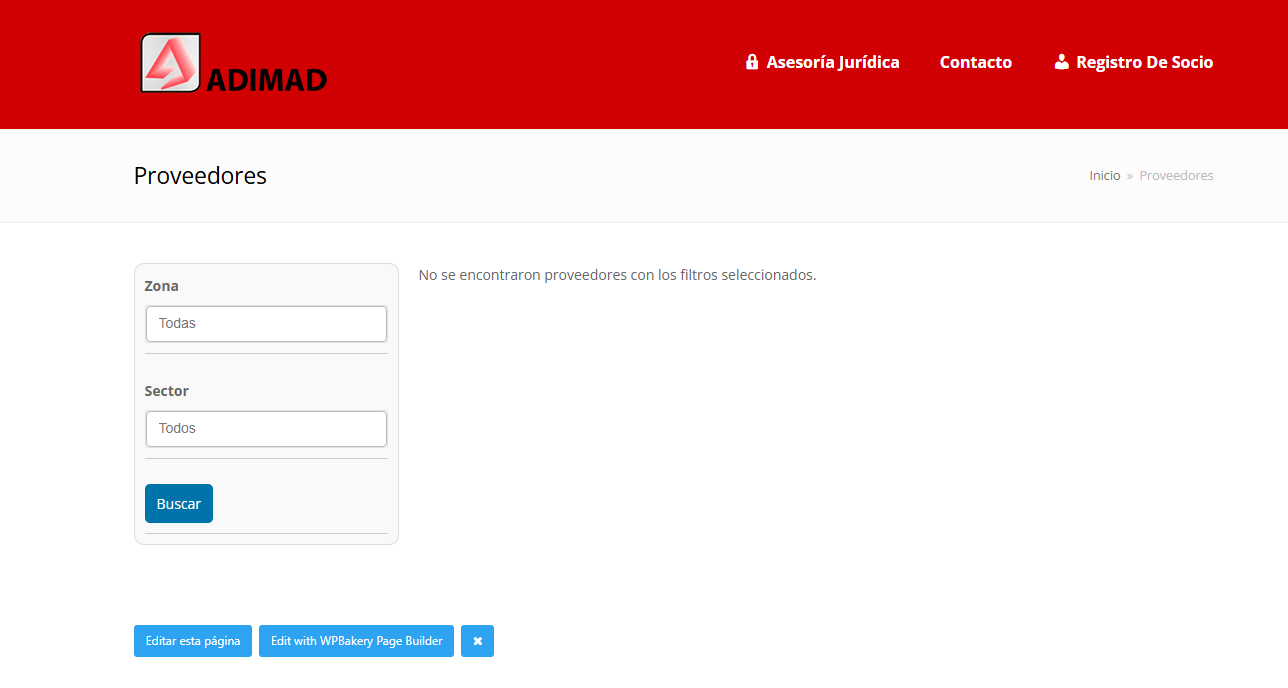Open the Zona dropdown showing Todas
1288x688 pixels.
[x=266, y=324]
